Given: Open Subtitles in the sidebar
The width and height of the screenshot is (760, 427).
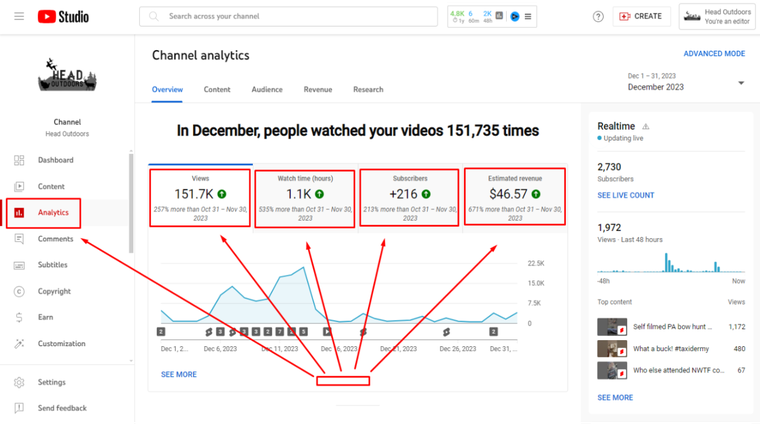Looking at the screenshot, I should (52, 265).
